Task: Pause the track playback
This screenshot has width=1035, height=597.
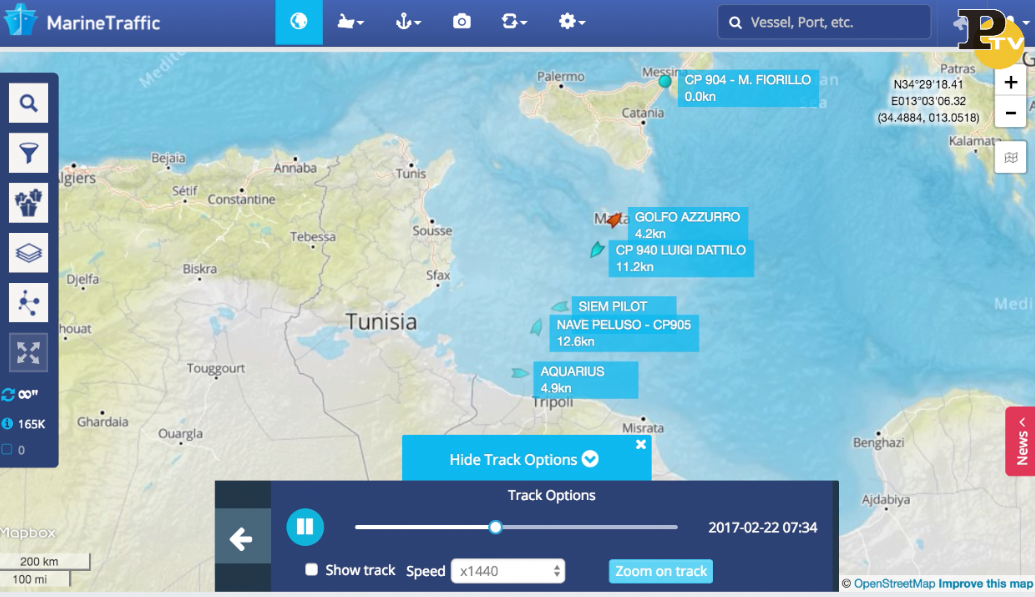Action: click(x=305, y=527)
